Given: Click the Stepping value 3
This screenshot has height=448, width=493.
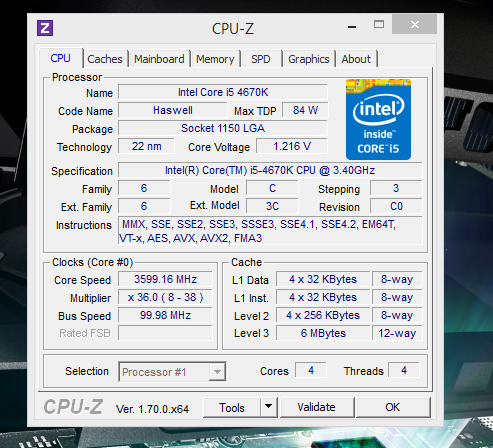Looking at the screenshot, I should pos(396,188).
